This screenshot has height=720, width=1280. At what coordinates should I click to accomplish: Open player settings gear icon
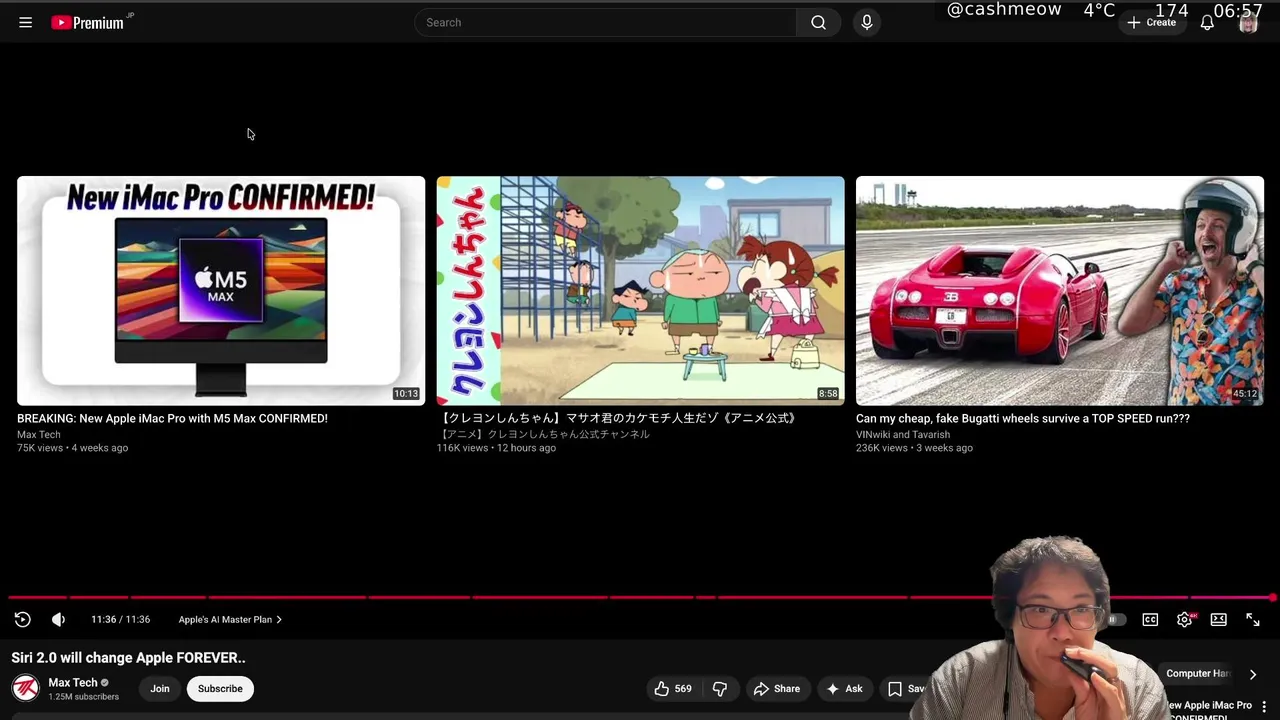[x=1184, y=619]
